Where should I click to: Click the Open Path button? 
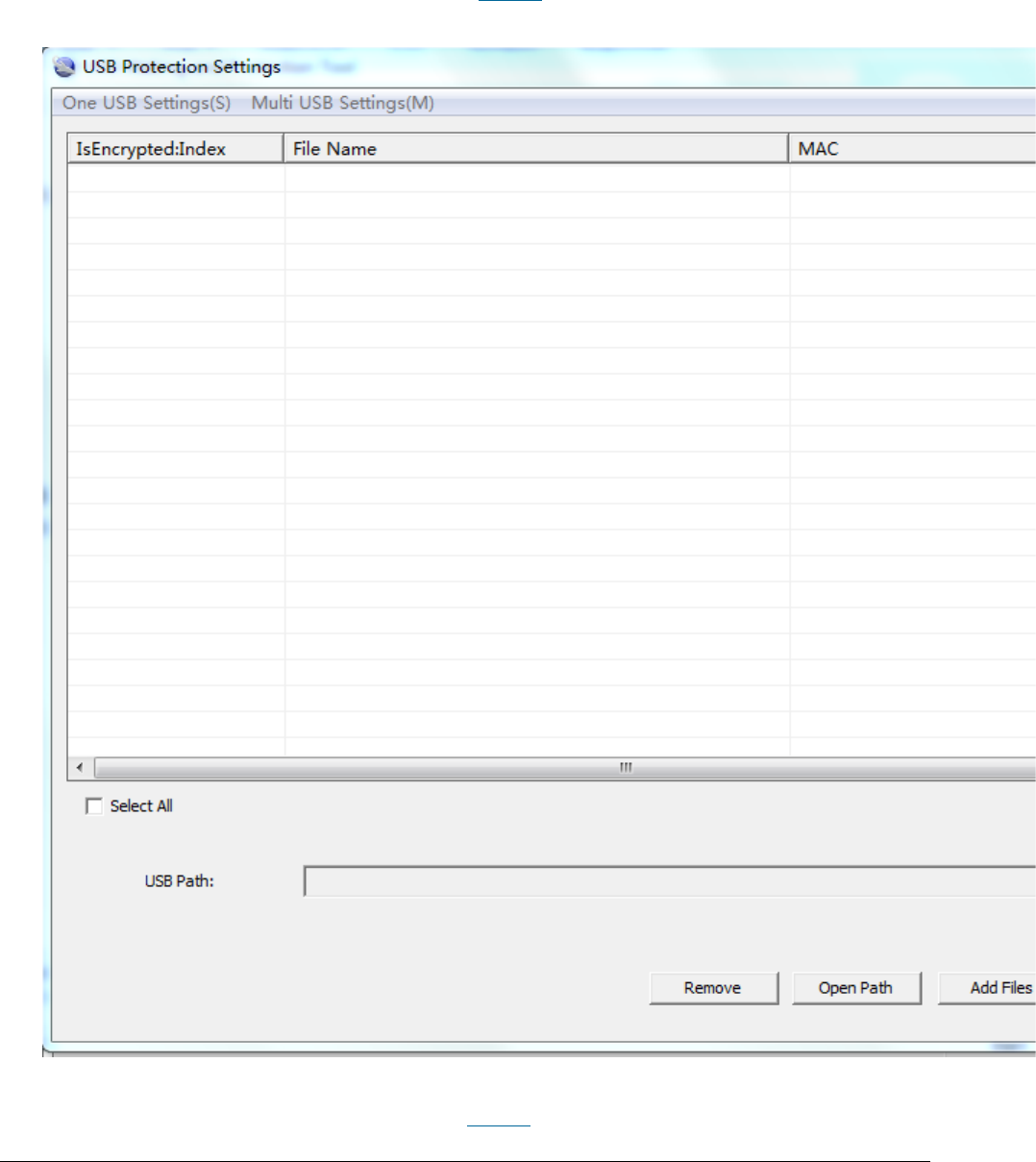pos(856,988)
